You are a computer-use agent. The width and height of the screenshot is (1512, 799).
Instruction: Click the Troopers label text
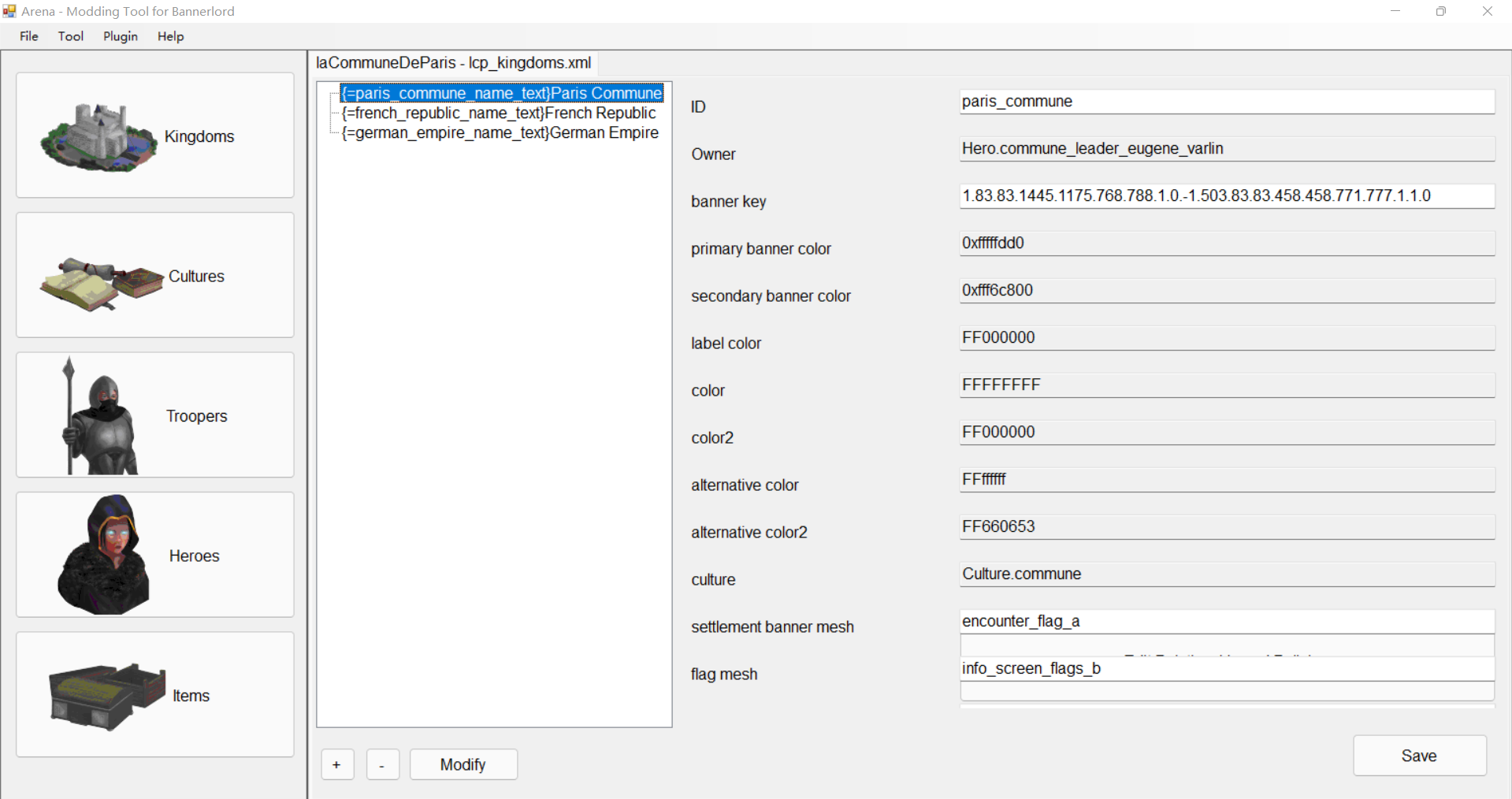(196, 417)
